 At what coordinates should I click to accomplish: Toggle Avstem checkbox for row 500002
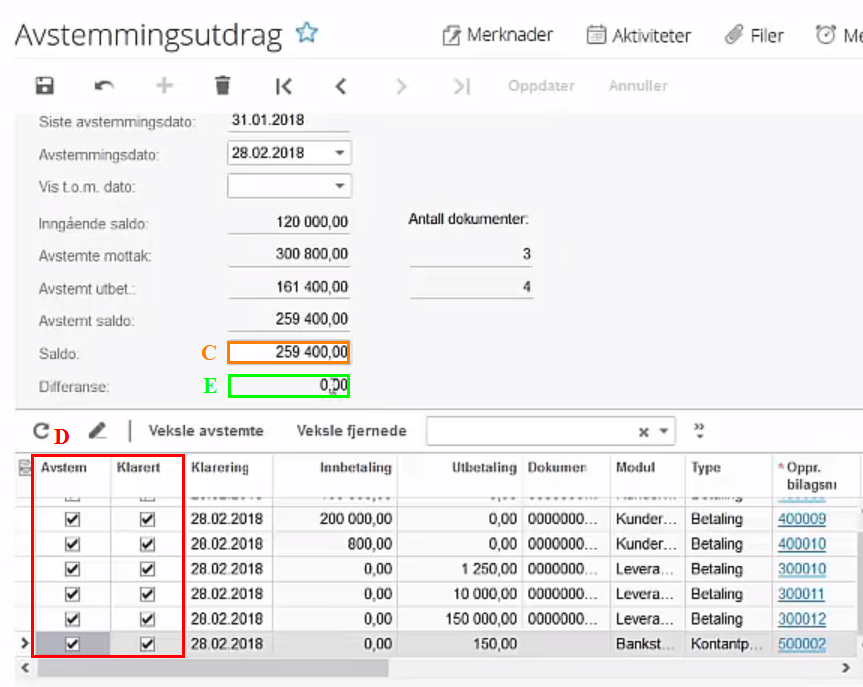72,644
